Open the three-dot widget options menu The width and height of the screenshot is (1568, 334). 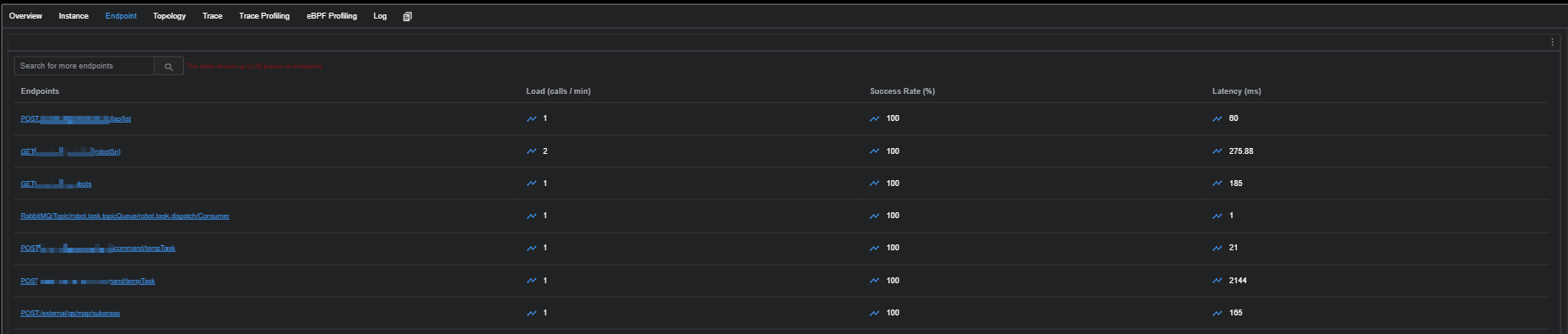point(1552,42)
